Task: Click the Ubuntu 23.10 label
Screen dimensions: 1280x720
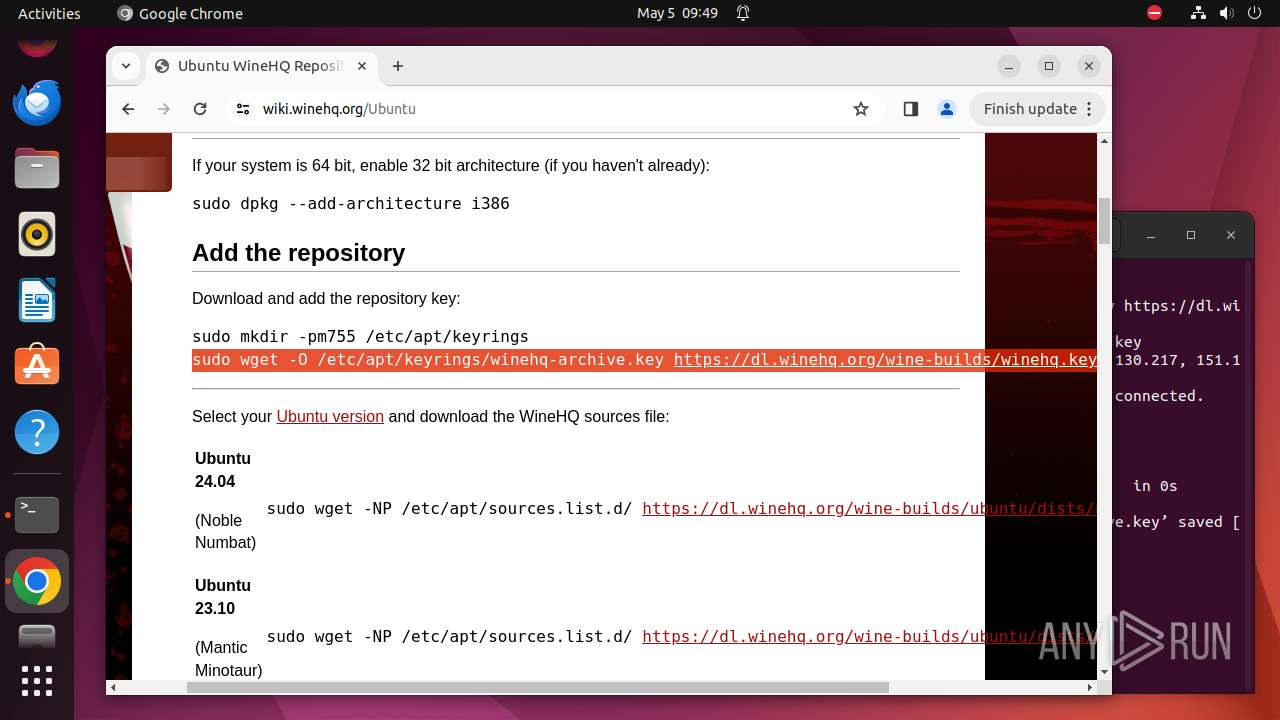Action: pos(222,597)
